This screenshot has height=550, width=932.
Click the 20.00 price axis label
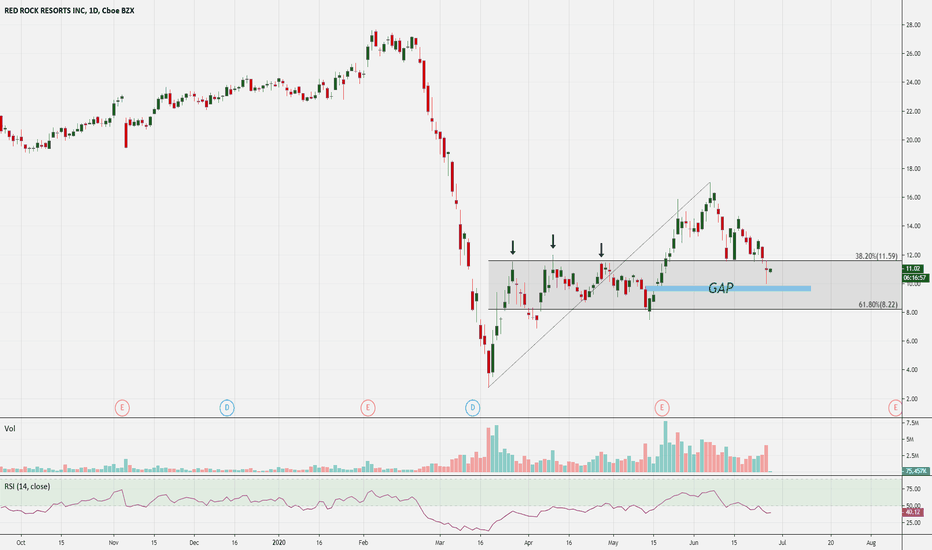click(913, 140)
